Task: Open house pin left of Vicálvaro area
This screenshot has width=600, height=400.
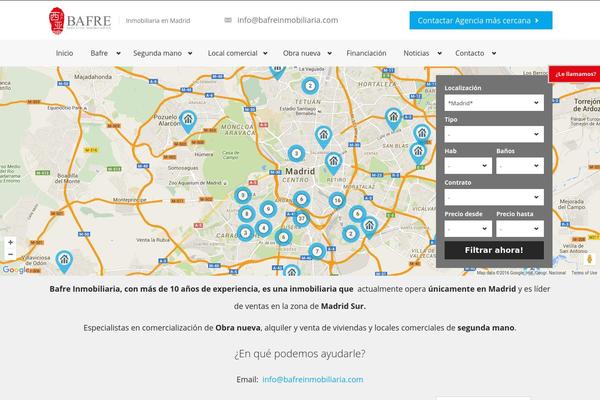Action: 369,227
